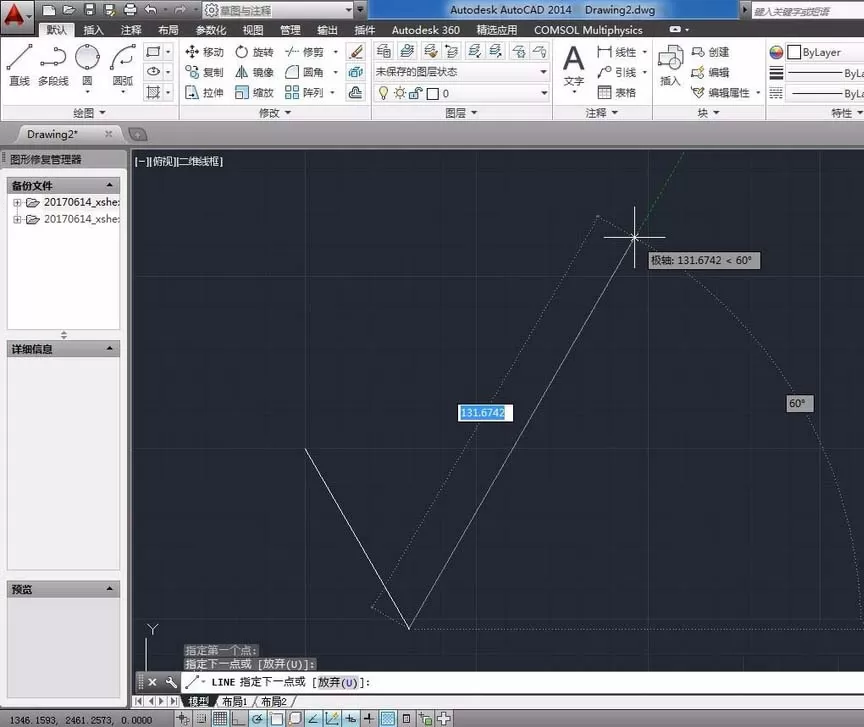Toggle Polar tracking in status bar
864x727 pixels.
(x=257, y=718)
